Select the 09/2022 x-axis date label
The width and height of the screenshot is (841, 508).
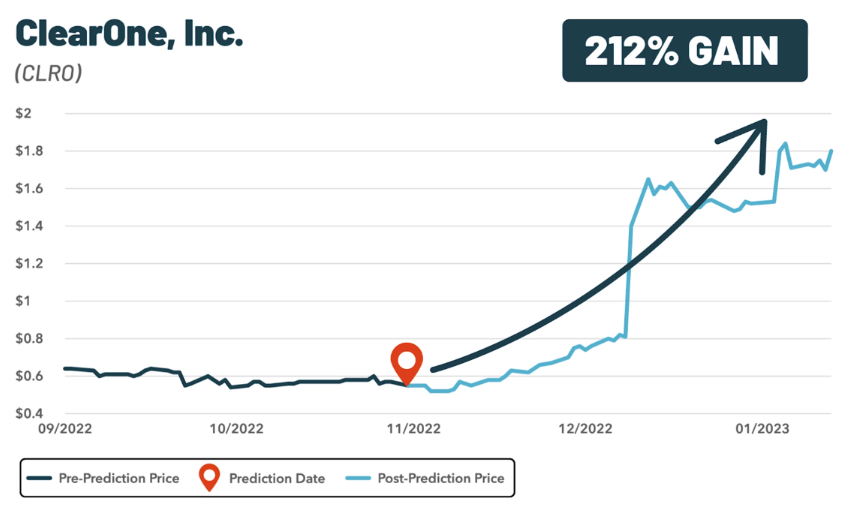click(58, 429)
